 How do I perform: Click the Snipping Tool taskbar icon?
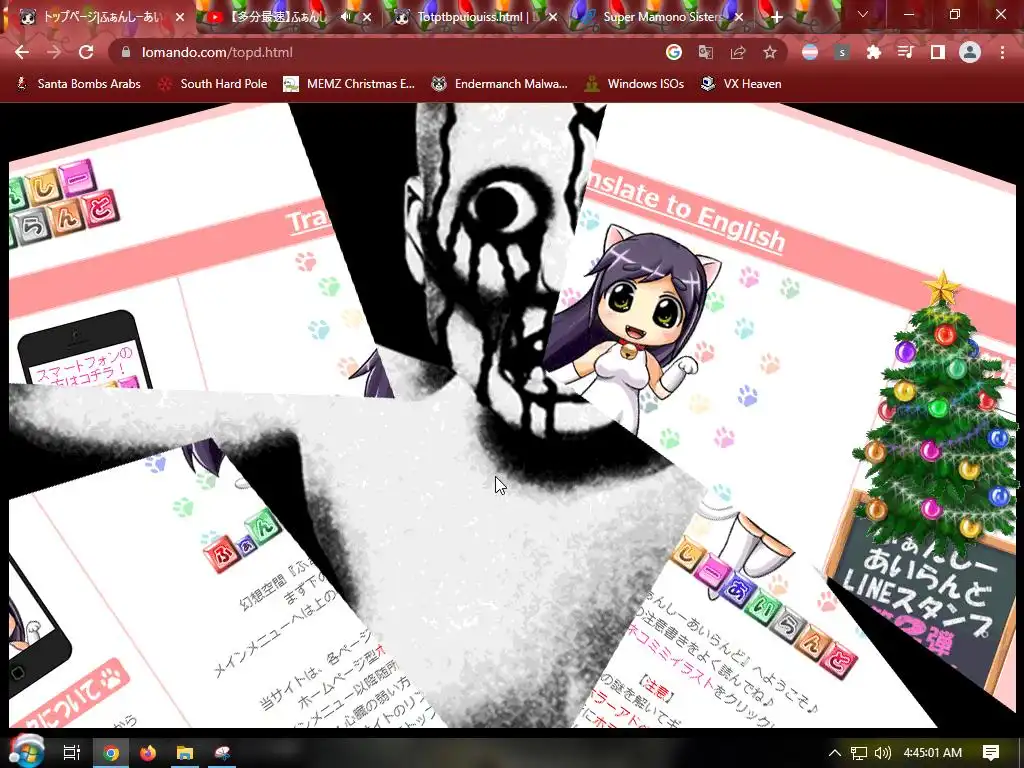223,753
